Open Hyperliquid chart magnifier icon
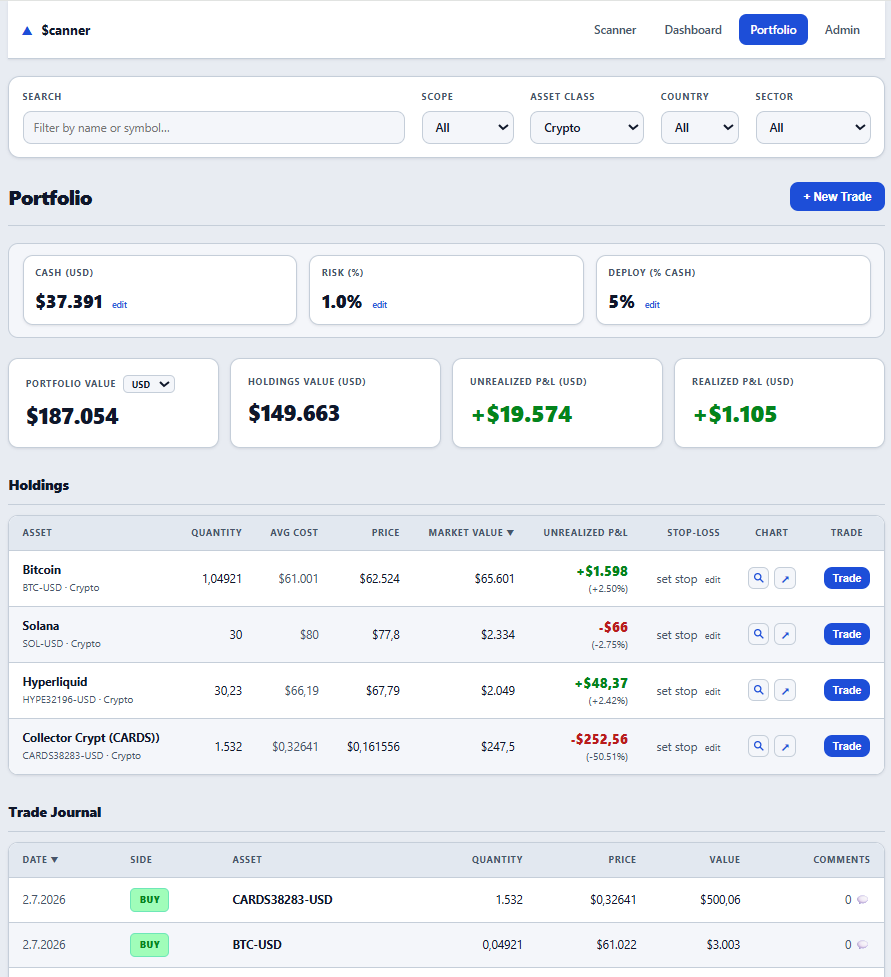This screenshot has width=891, height=977. (758, 690)
